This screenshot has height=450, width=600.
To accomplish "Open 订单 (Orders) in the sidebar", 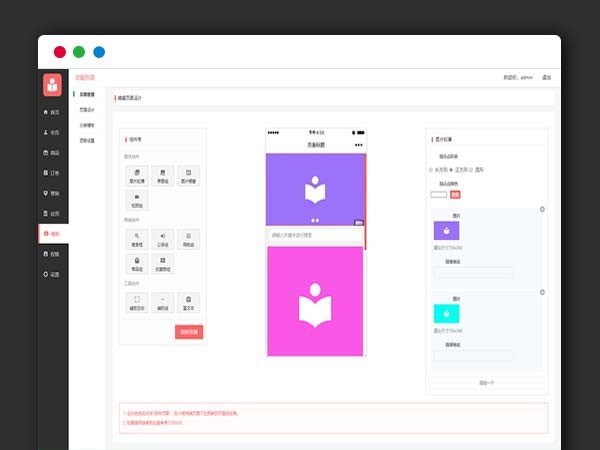I will [x=52, y=173].
